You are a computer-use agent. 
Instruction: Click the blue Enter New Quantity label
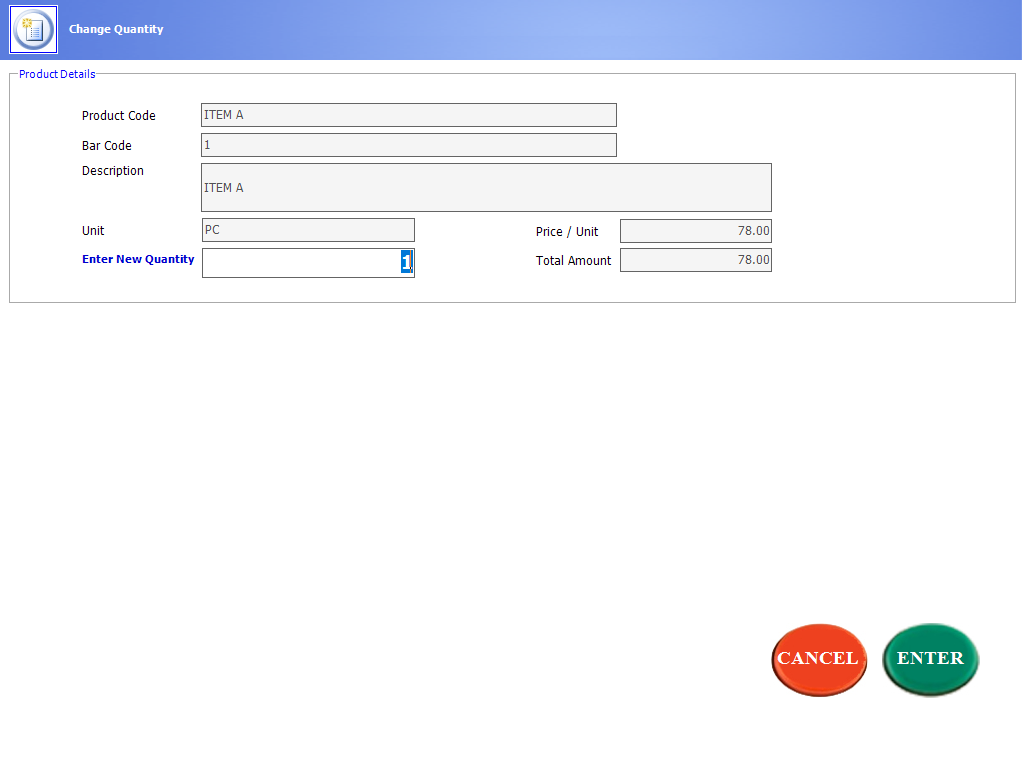(x=138, y=259)
